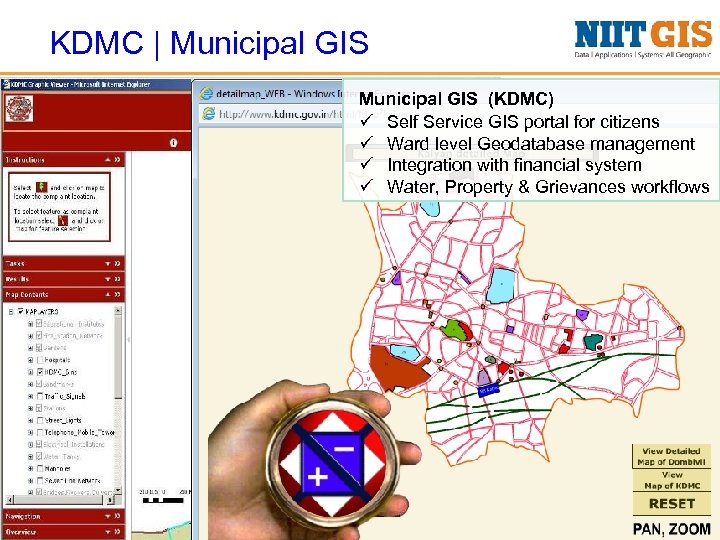Pan down using the dial's bottom white arrow

332,505
